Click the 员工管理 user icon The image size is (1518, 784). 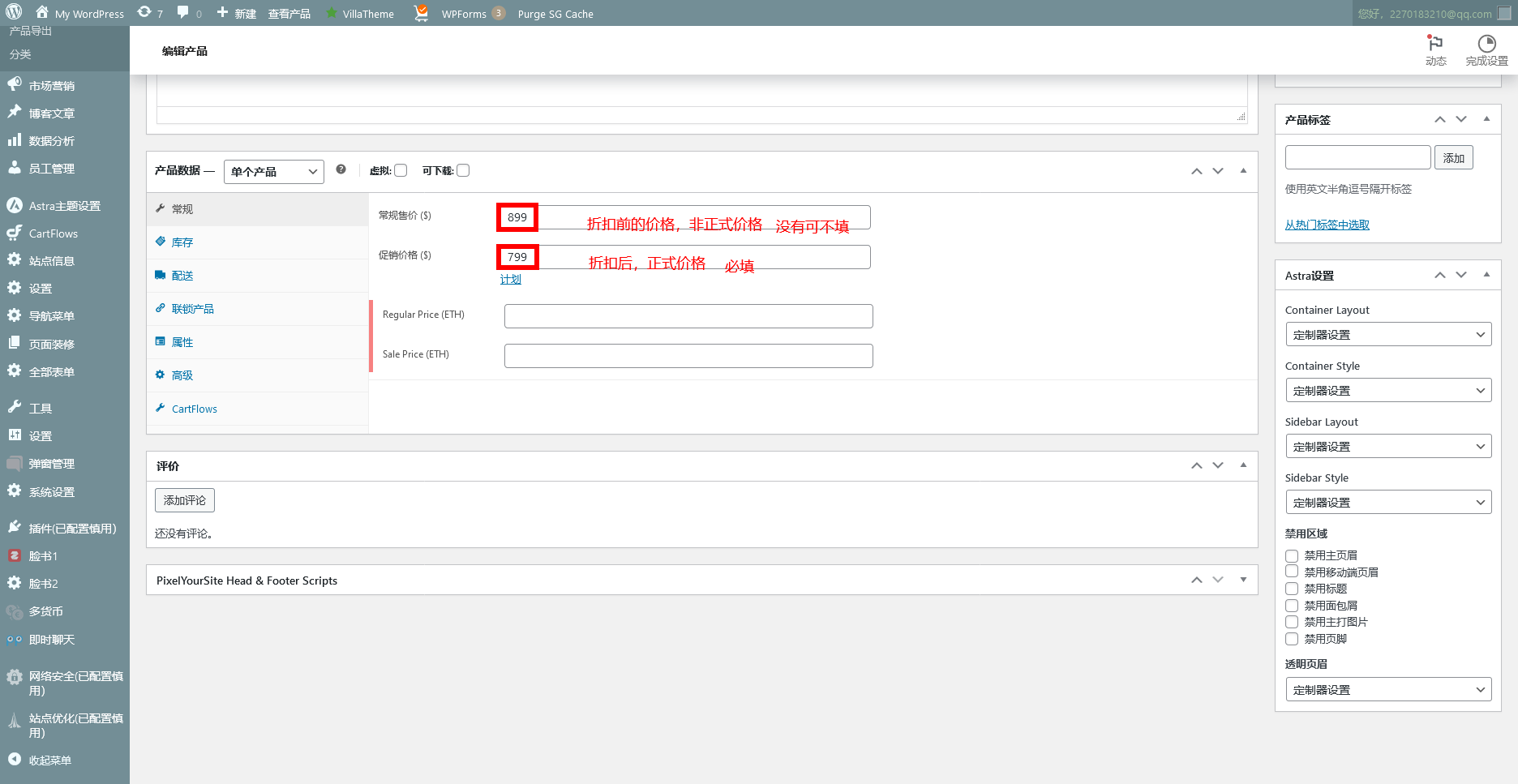coord(15,167)
